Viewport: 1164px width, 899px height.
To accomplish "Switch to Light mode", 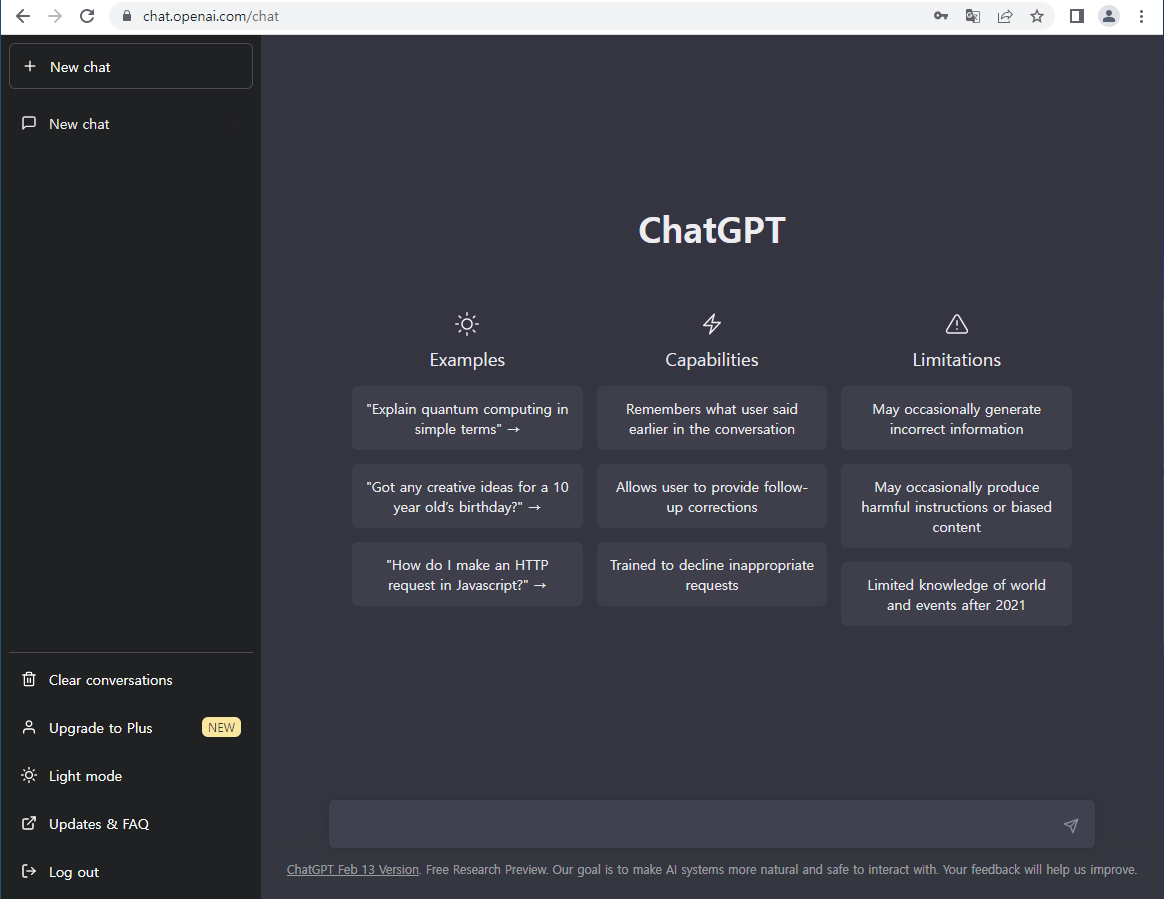I will 85,776.
